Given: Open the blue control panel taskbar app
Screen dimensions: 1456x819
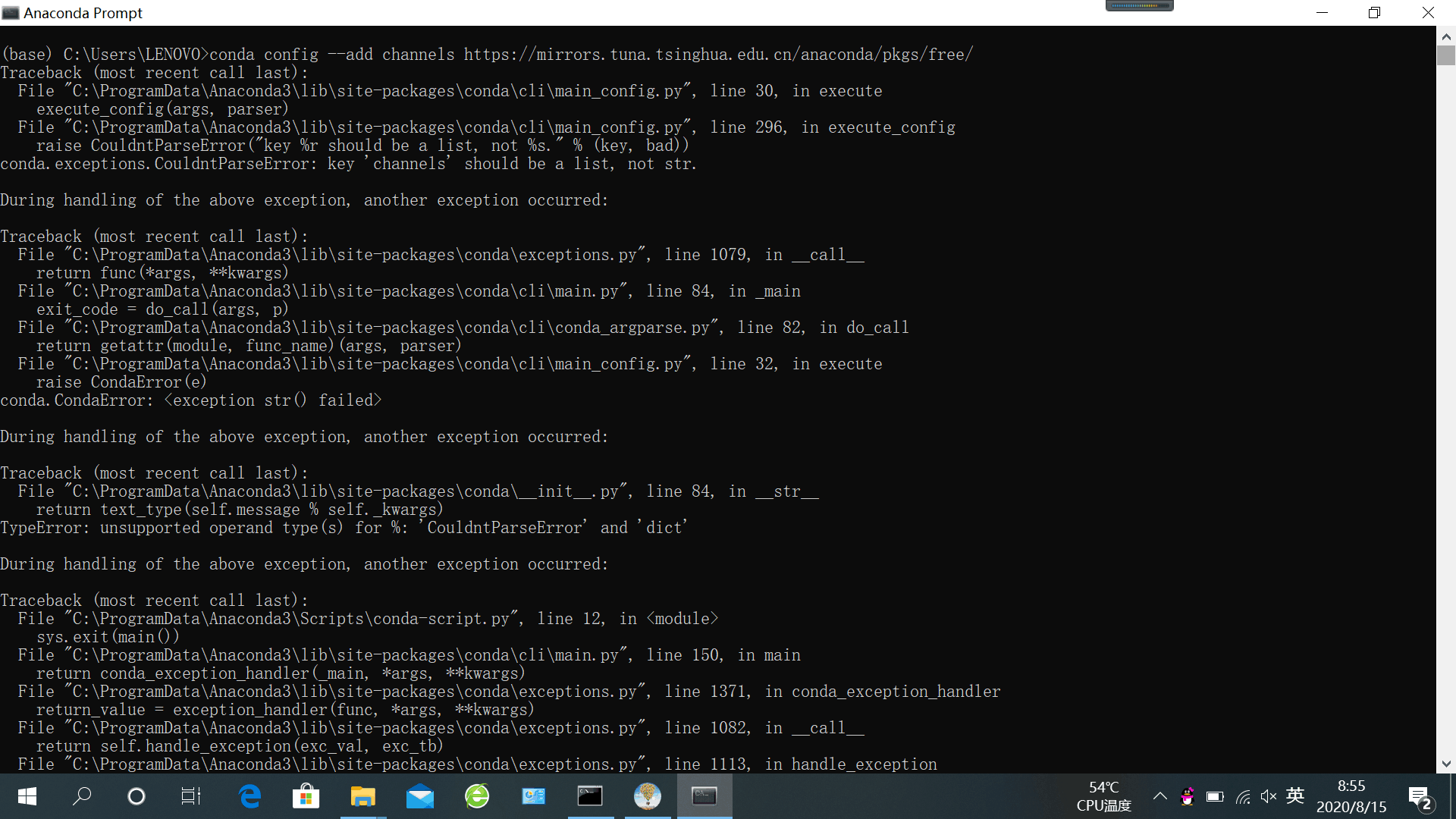Looking at the screenshot, I should pyautogui.click(x=534, y=796).
